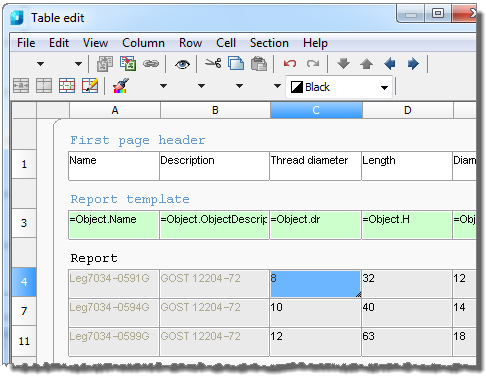This screenshot has width=486, height=377.
Task: Click the gray split cells icon
Action: pos(44,86)
